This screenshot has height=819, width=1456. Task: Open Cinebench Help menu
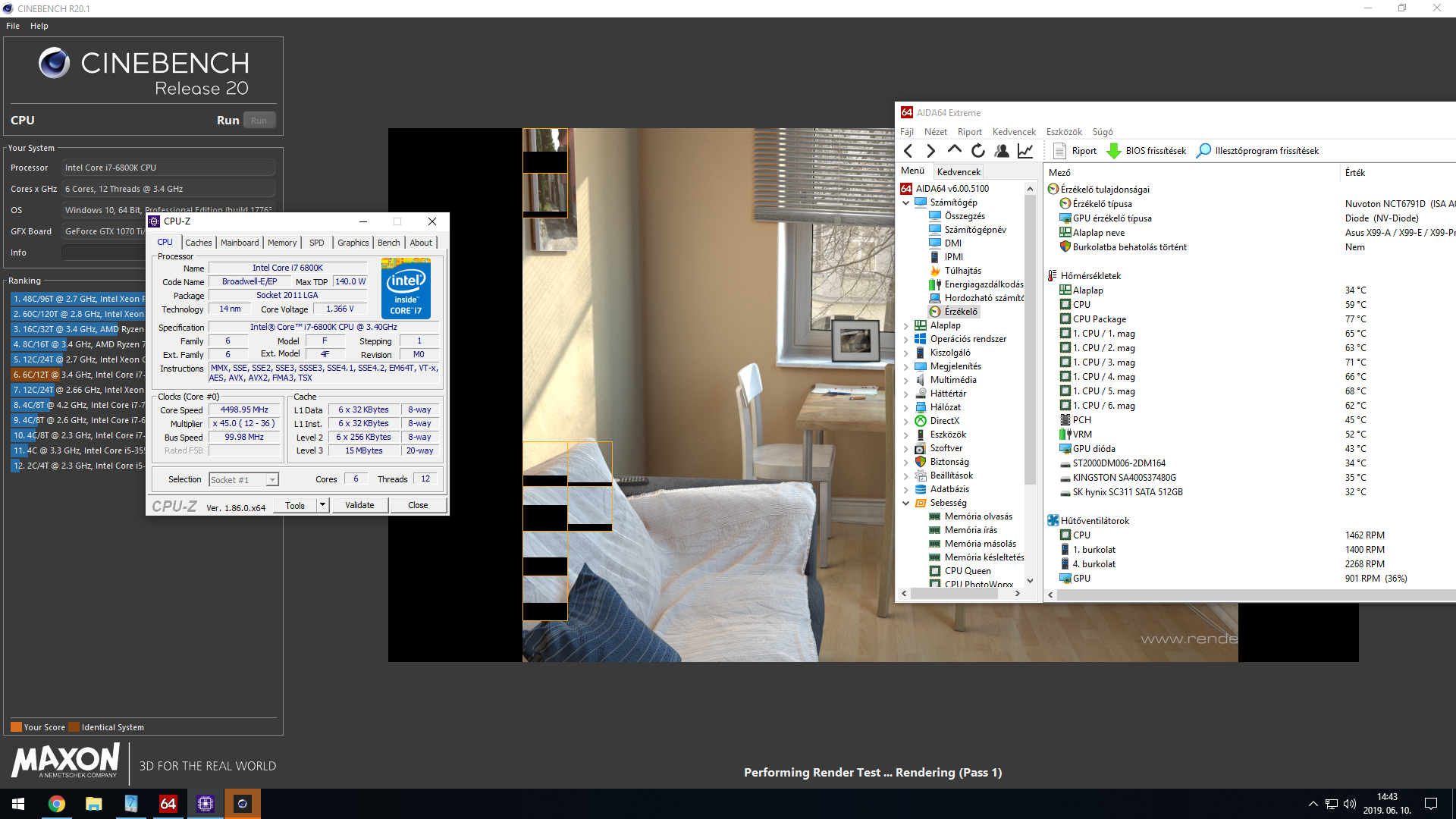coord(39,26)
